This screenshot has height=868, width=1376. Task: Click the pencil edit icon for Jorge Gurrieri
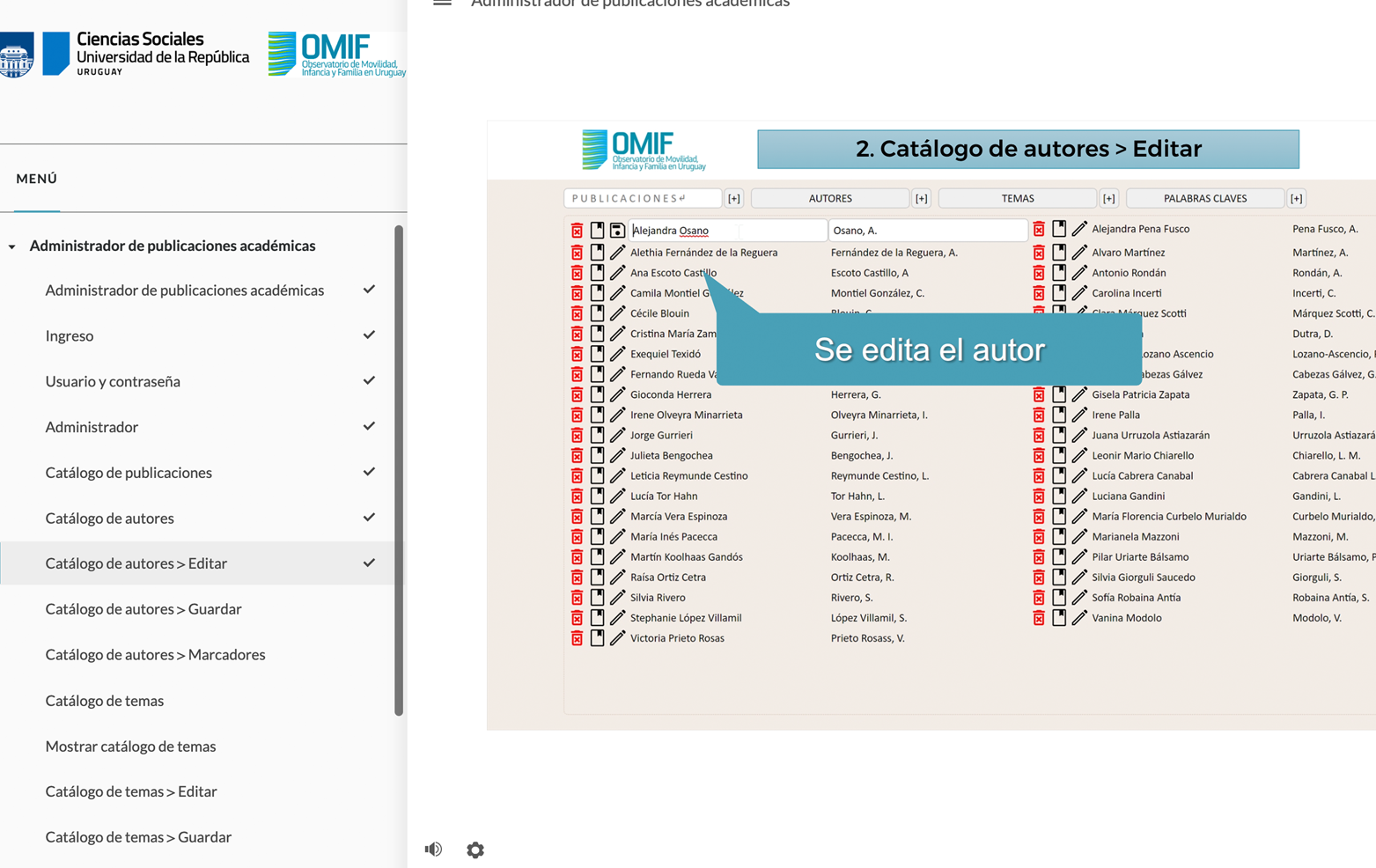(617, 435)
